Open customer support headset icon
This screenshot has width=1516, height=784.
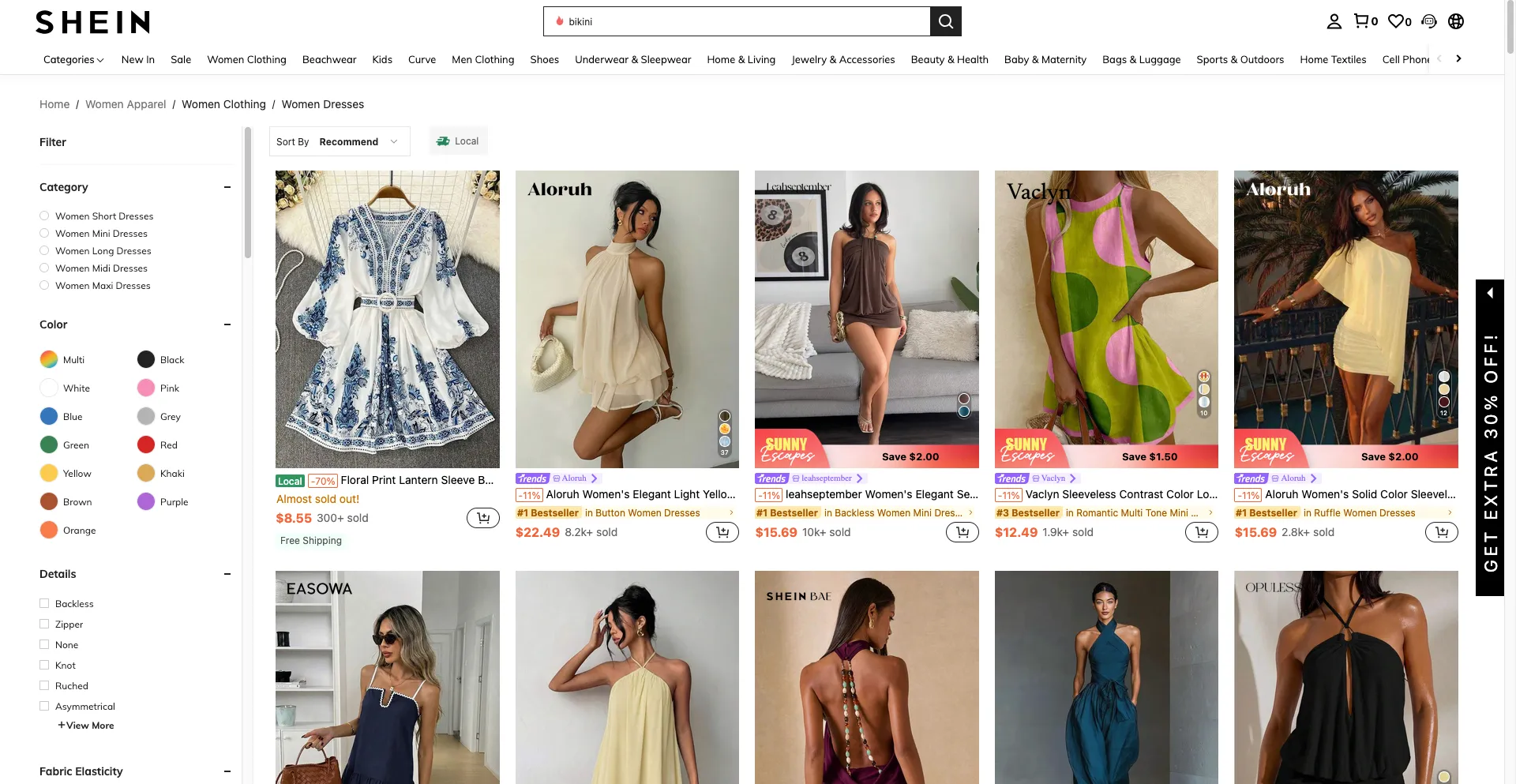[1428, 21]
